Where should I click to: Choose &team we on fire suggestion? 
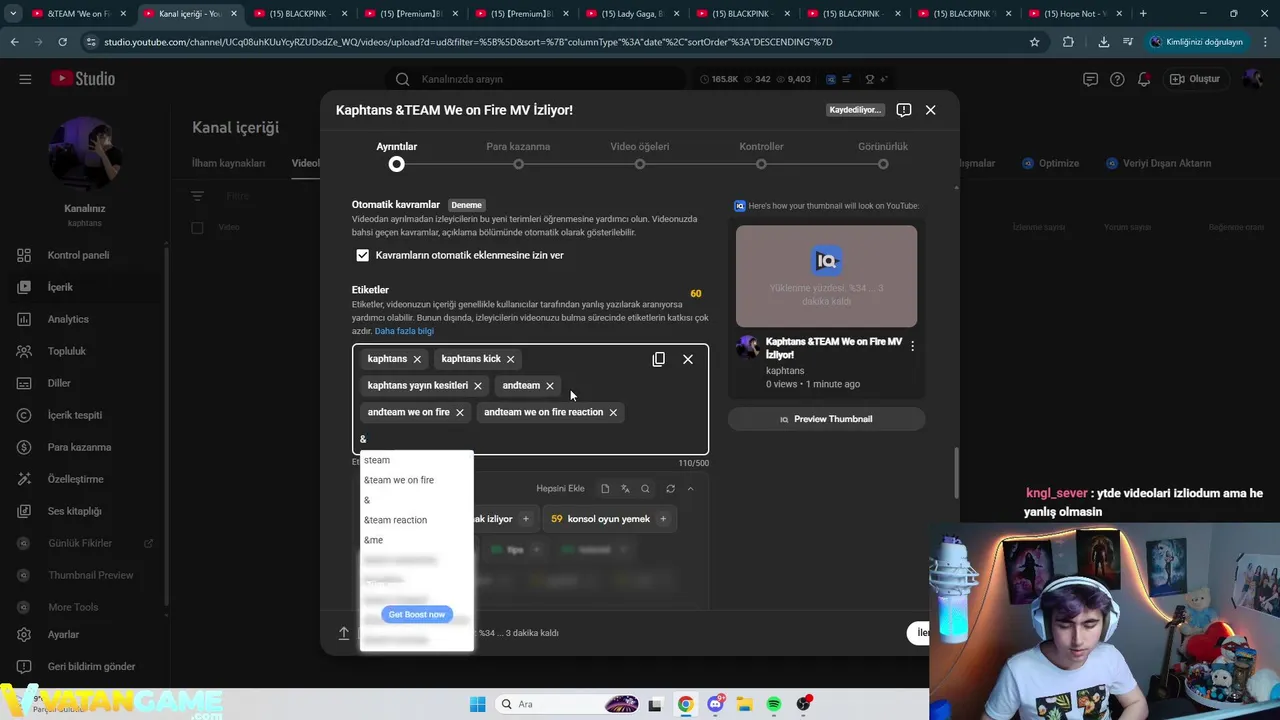pyautogui.click(x=416, y=480)
